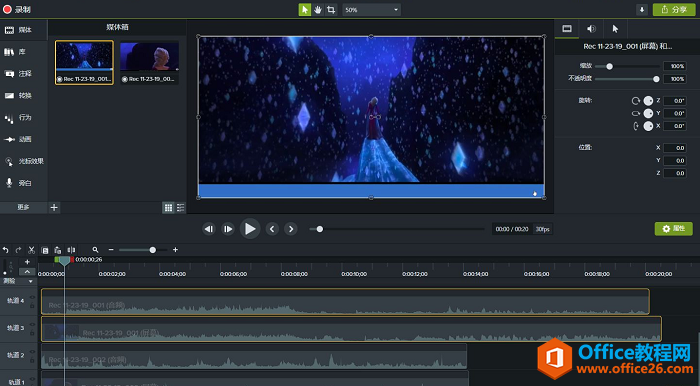Click the timeline playhead handle

pos(64,261)
